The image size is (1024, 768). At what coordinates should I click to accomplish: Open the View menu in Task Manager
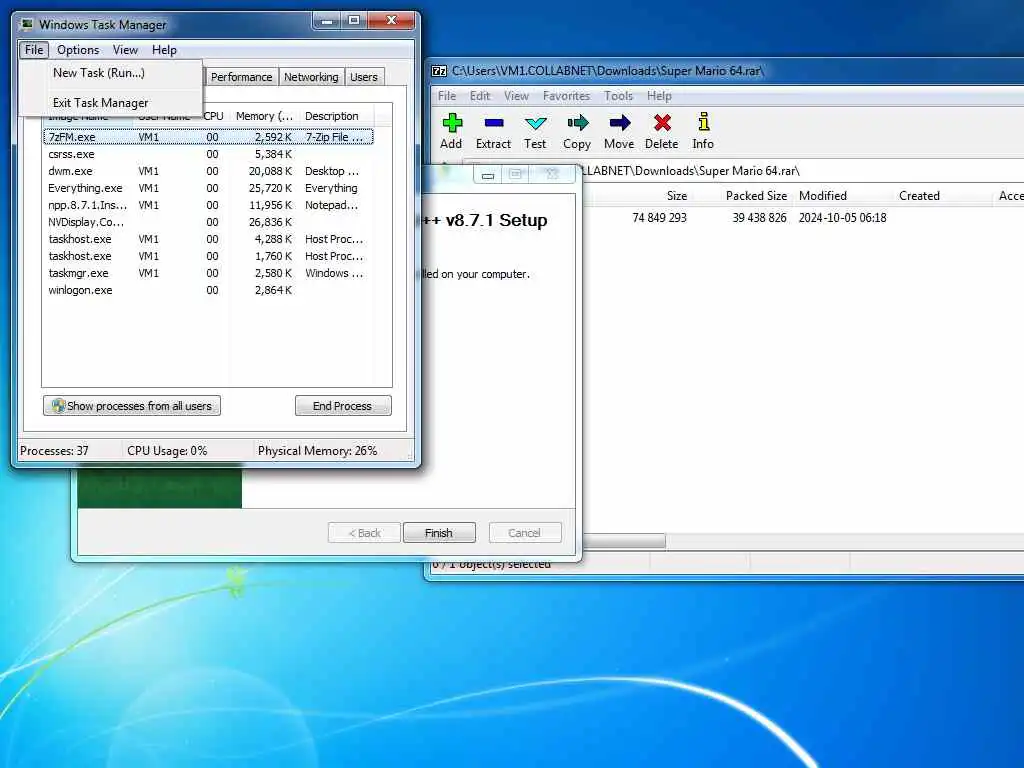click(x=125, y=50)
